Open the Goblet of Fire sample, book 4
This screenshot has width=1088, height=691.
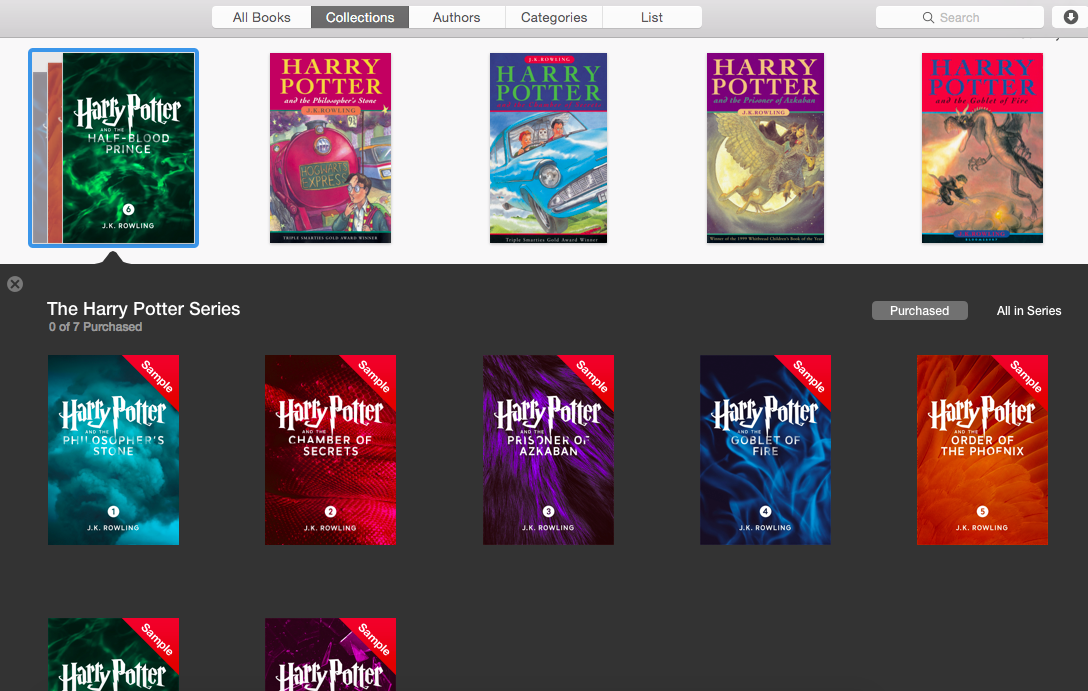pyautogui.click(x=765, y=450)
